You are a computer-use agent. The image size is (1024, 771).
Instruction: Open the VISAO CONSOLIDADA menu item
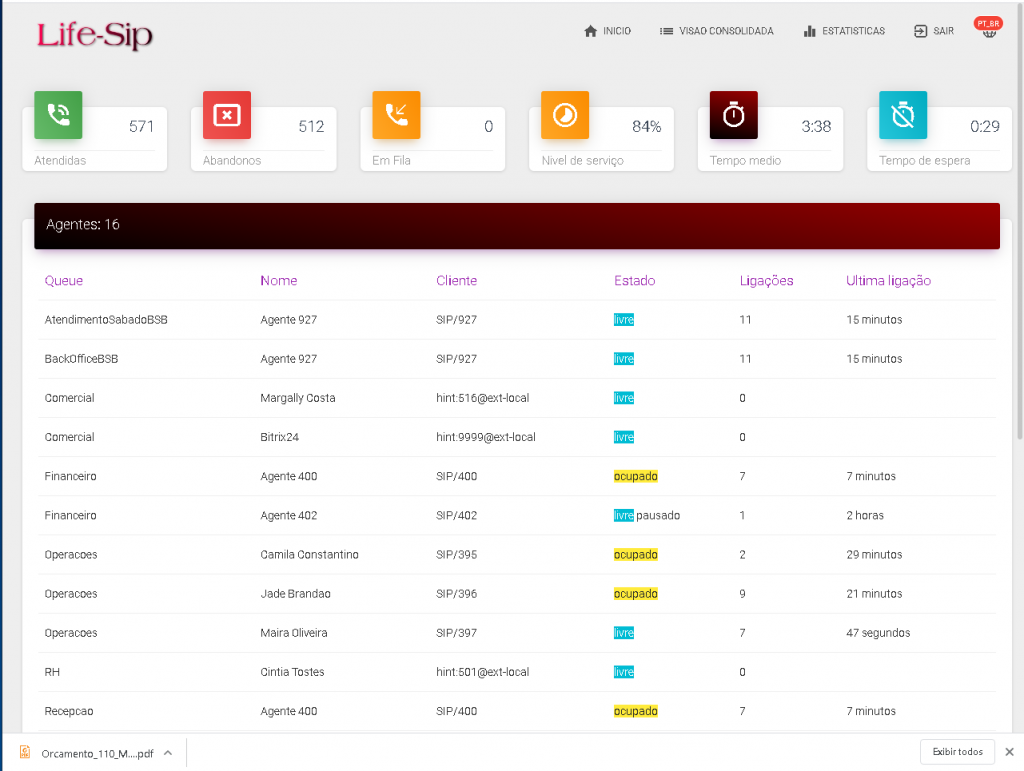click(x=716, y=31)
